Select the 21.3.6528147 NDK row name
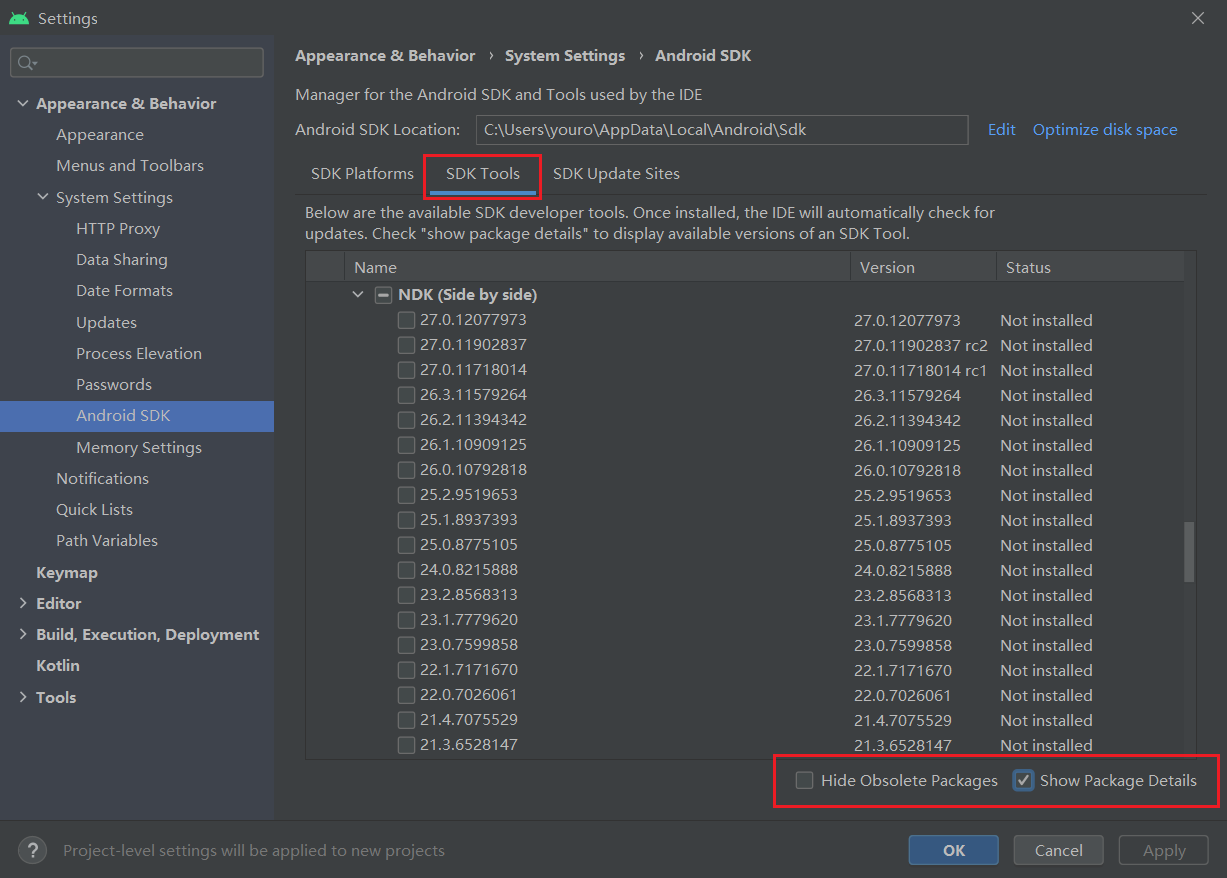This screenshot has width=1227, height=878. [x=469, y=745]
